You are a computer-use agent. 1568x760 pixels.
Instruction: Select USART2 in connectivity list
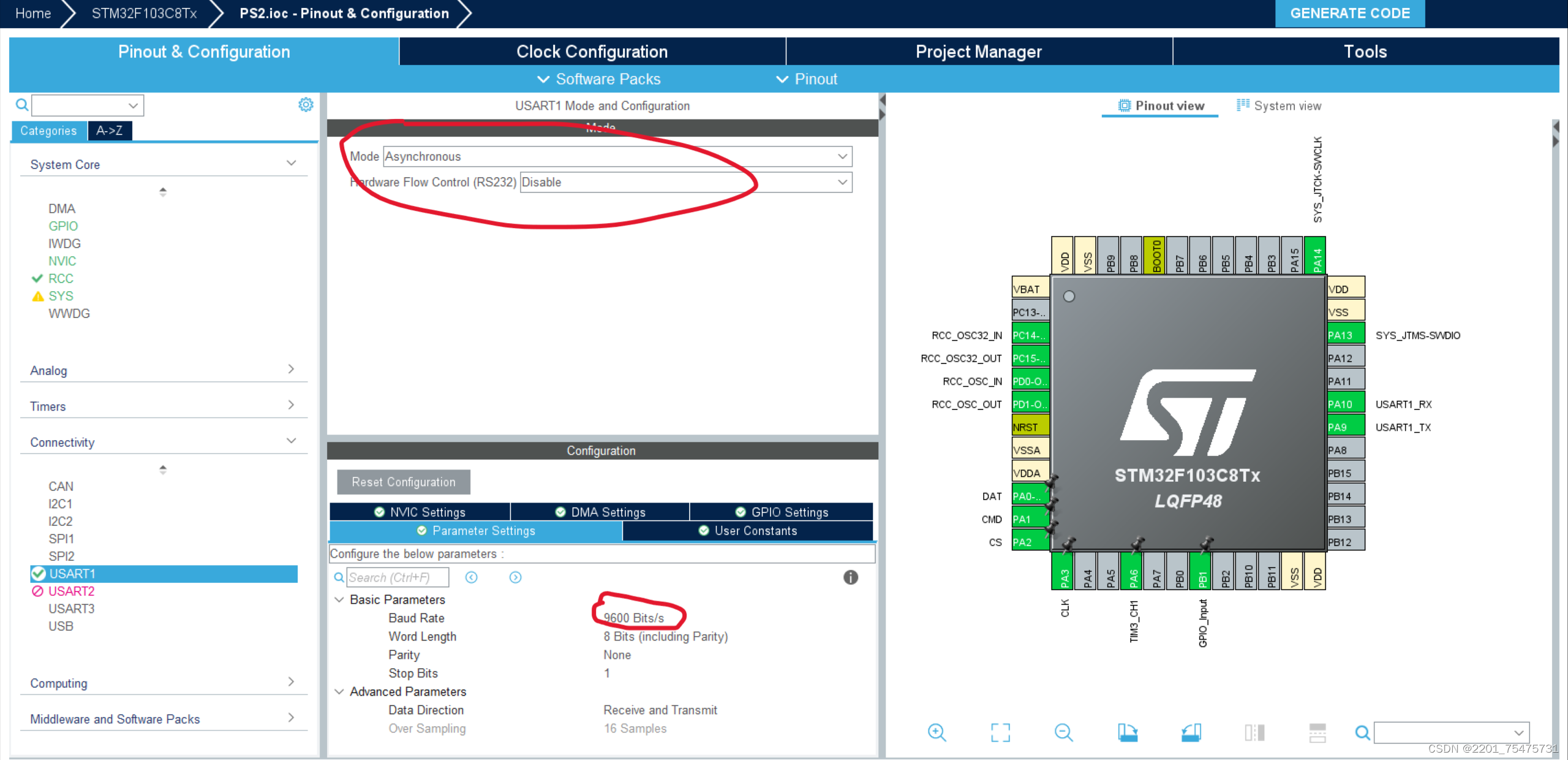72,591
